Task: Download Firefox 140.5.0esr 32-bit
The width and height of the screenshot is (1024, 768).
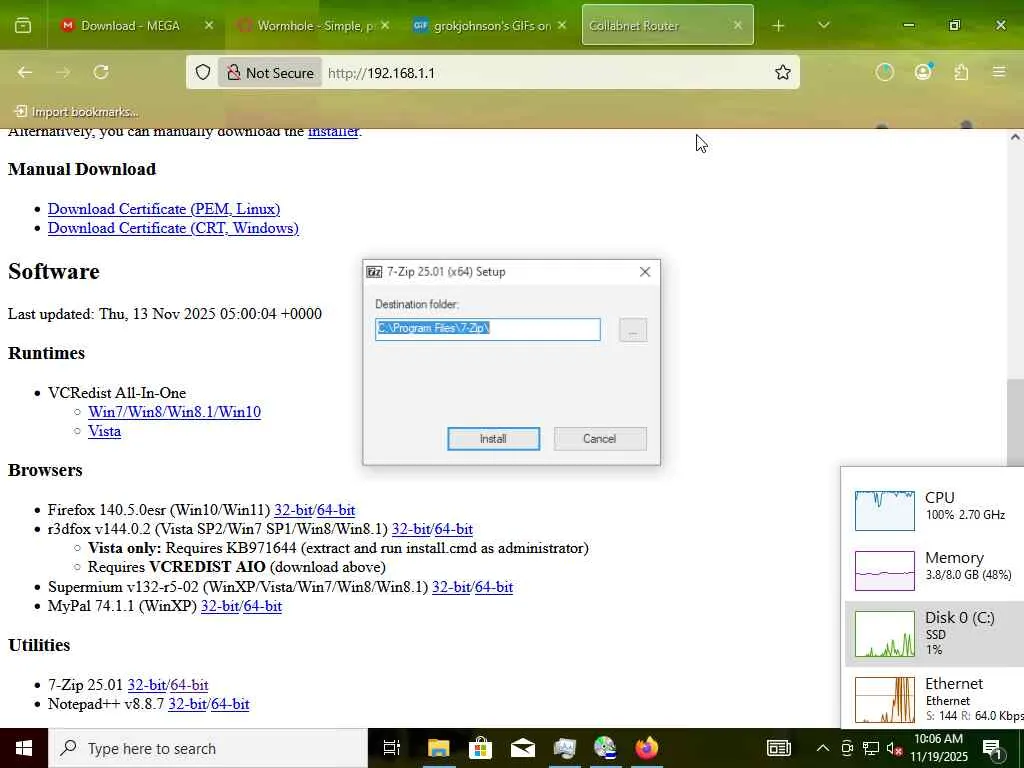Action: (x=293, y=510)
